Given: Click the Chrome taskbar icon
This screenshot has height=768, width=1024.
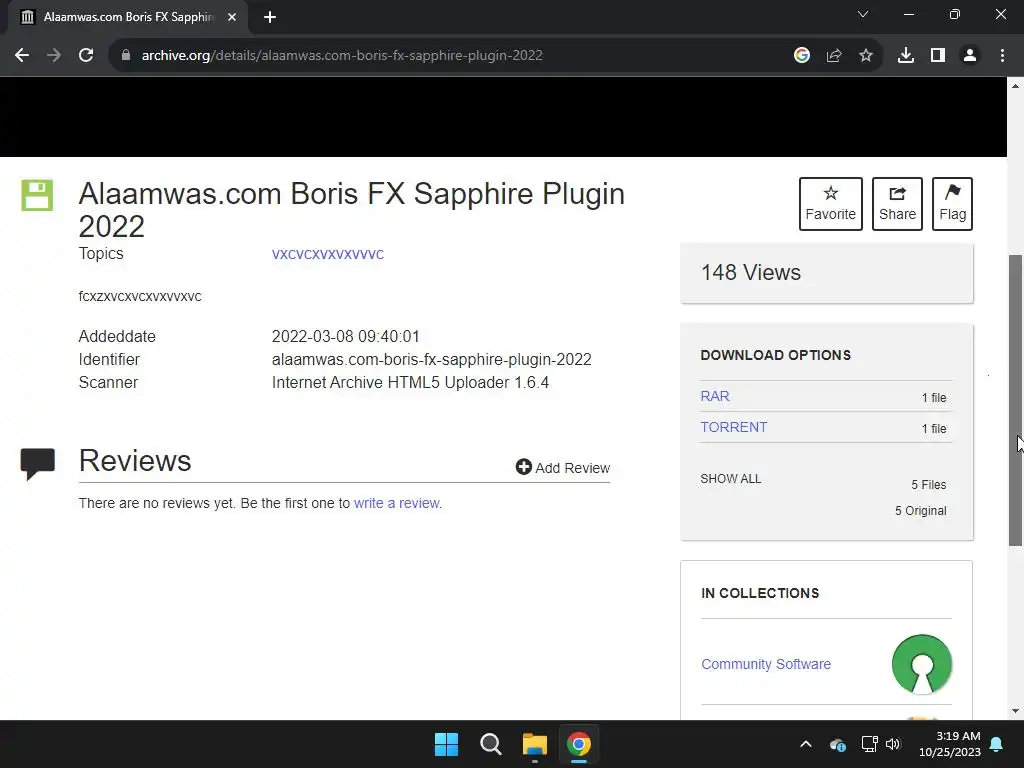Looking at the screenshot, I should coord(579,744).
